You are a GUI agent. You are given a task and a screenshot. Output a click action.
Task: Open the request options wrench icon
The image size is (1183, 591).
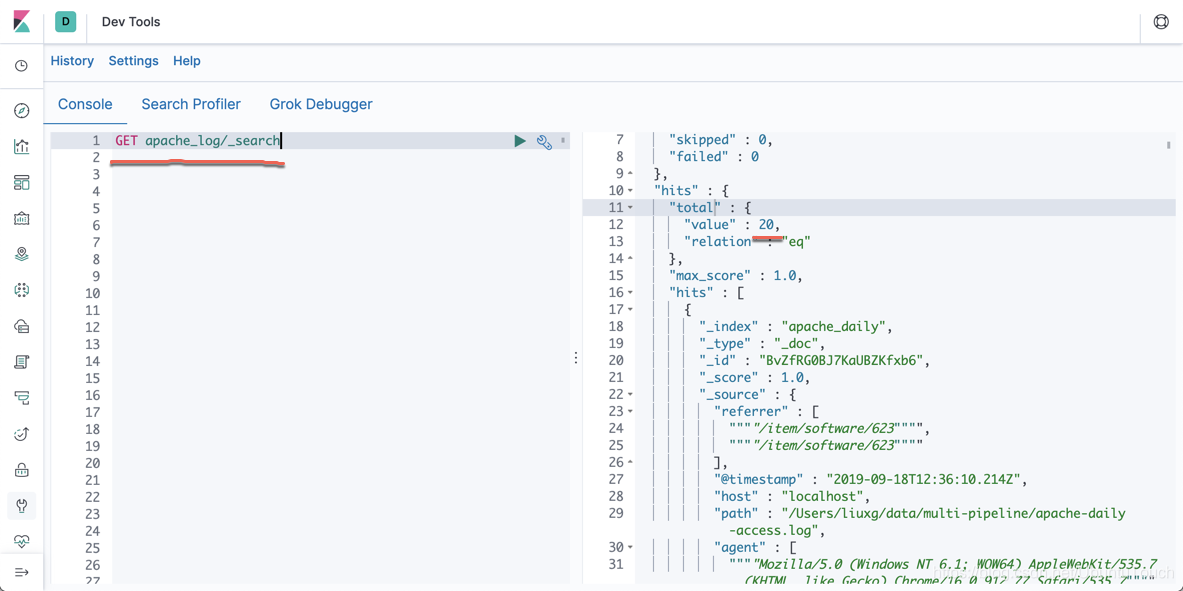[544, 141]
